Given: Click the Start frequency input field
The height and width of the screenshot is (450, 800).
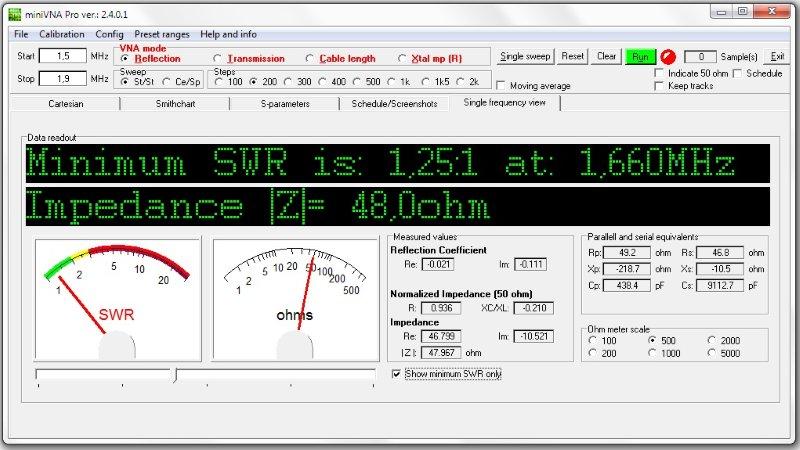Looking at the screenshot, I should (62, 57).
